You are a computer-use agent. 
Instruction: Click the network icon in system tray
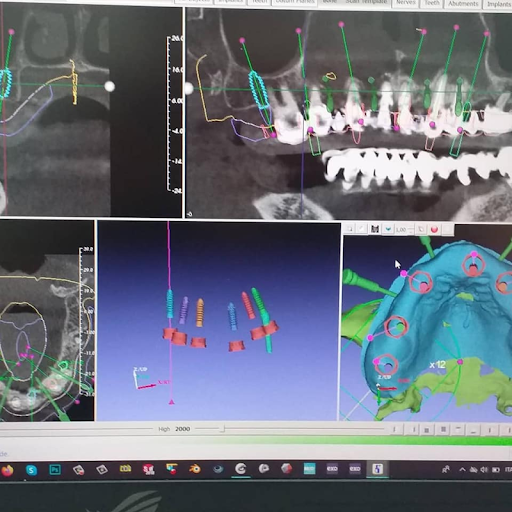tap(473, 470)
